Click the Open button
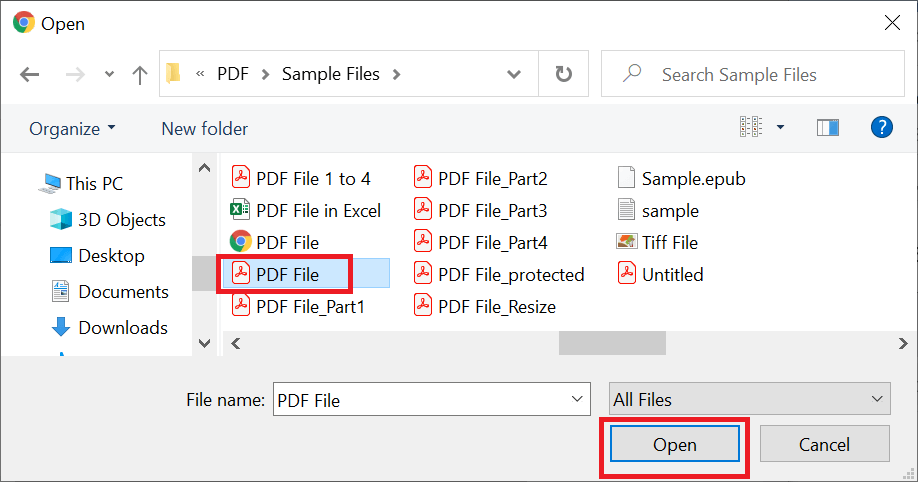Image resolution: width=918 pixels, height=482 pixels. point(674,445)
